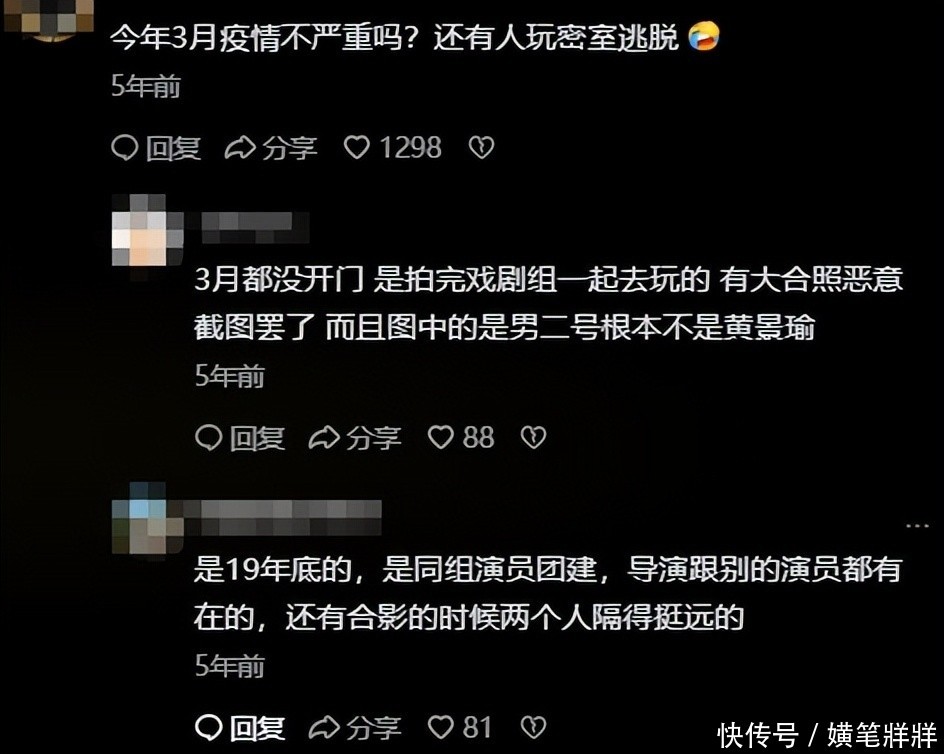Share the top comment about 密室逃脱
This screenshot has width=944, height=754.
pos(271,148)
